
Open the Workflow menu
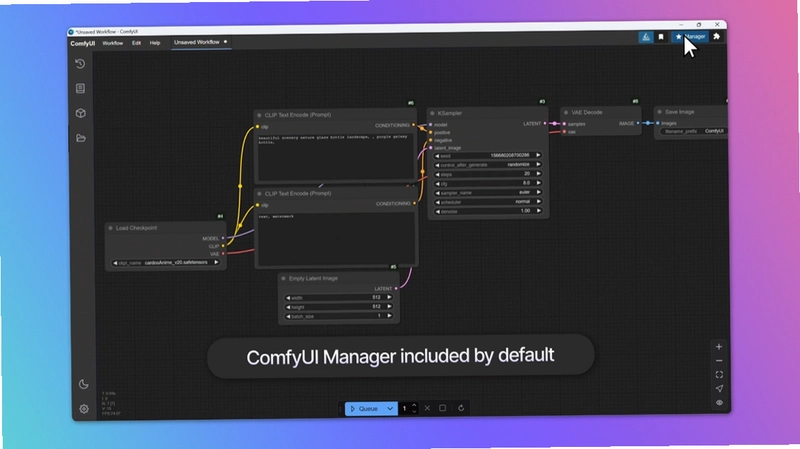[113, 43]
